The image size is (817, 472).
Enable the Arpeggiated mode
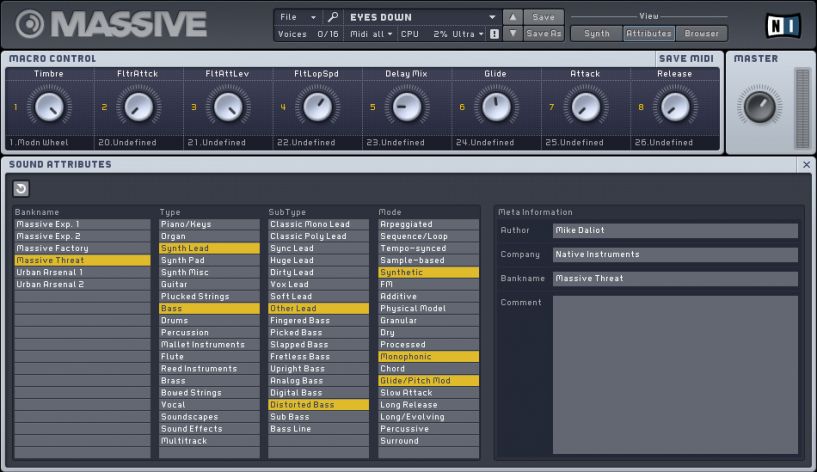429,225
